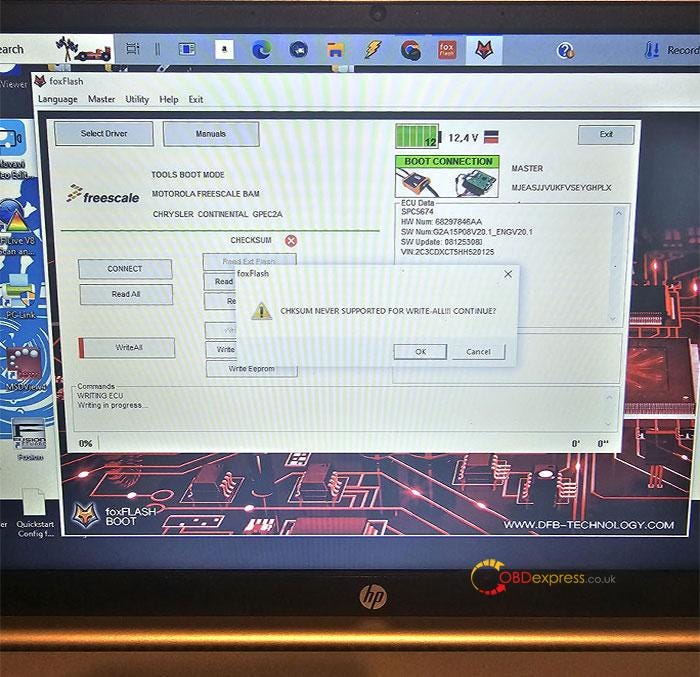700x677 pixels.
Task: Click the Write Eeprom button
Action: pyautogui.click(x=251, y=369)
